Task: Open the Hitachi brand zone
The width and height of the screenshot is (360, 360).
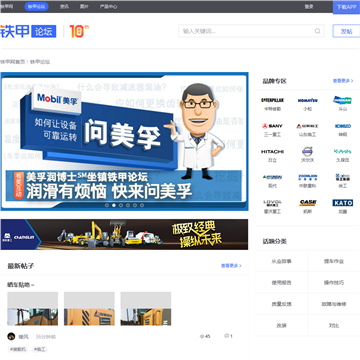Action: (x=273, y=155)
